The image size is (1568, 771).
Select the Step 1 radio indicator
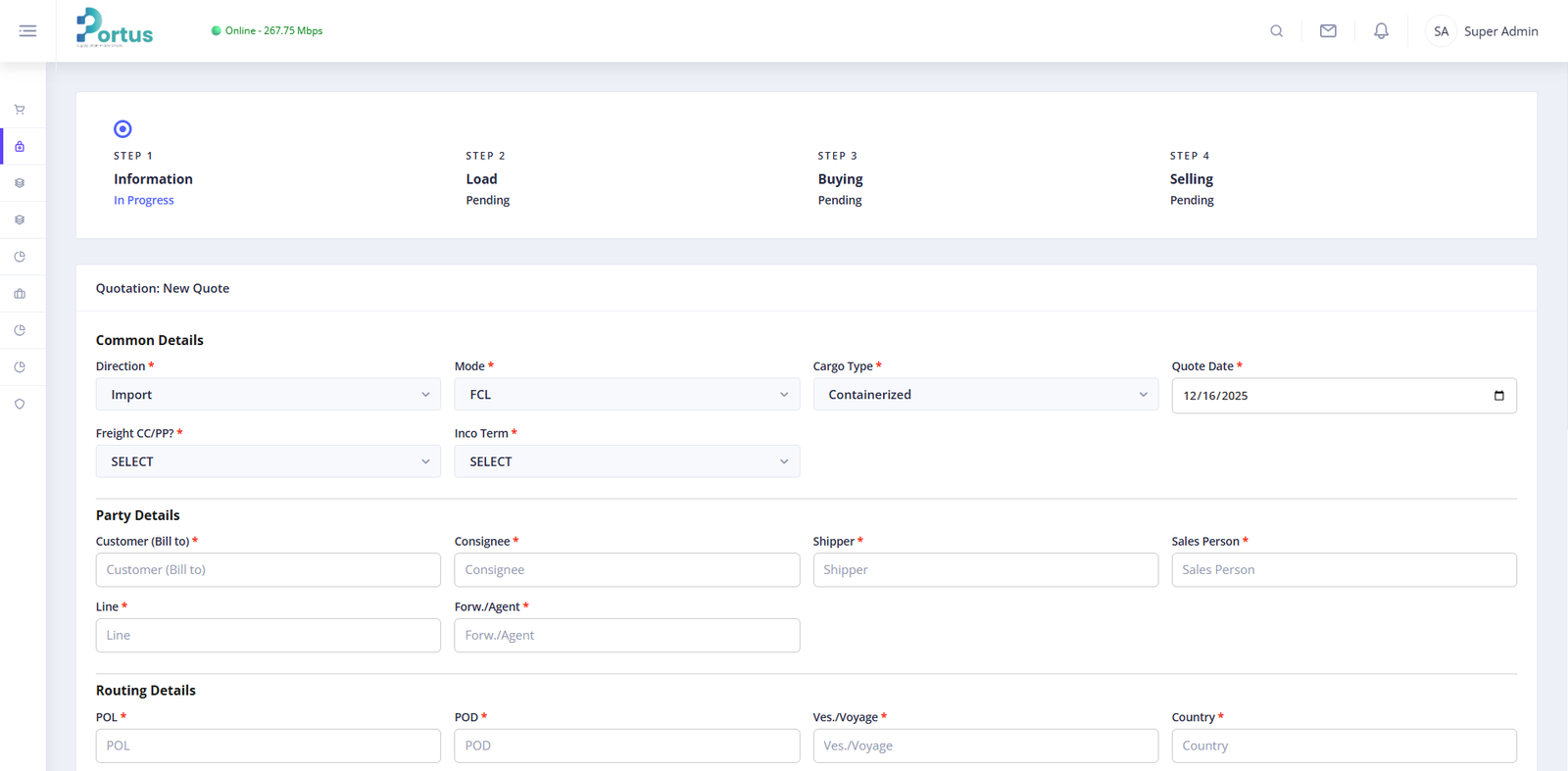click(122, 129)
